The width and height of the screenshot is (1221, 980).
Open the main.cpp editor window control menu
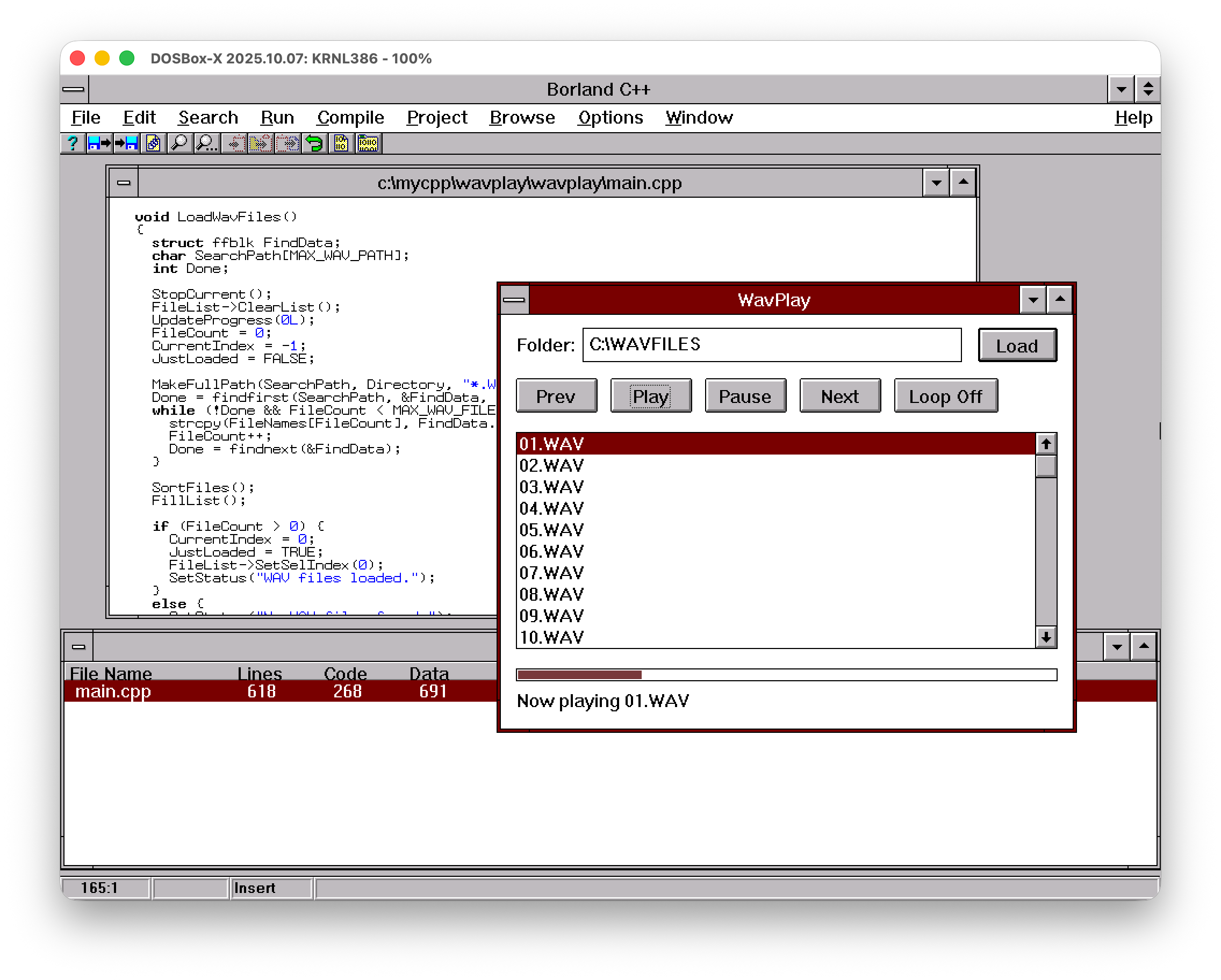pyautogui.click(x=124, y=183)
